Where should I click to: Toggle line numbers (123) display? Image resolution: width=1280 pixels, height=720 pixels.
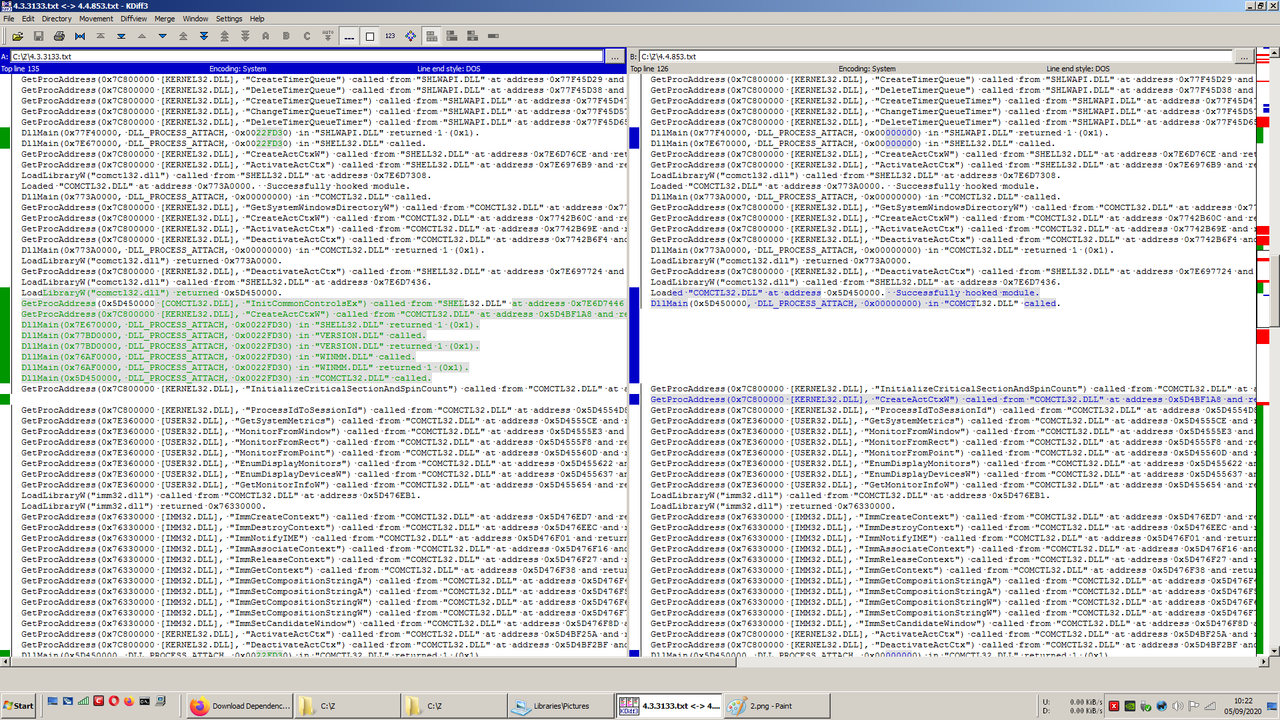click(x=390, y=36)
